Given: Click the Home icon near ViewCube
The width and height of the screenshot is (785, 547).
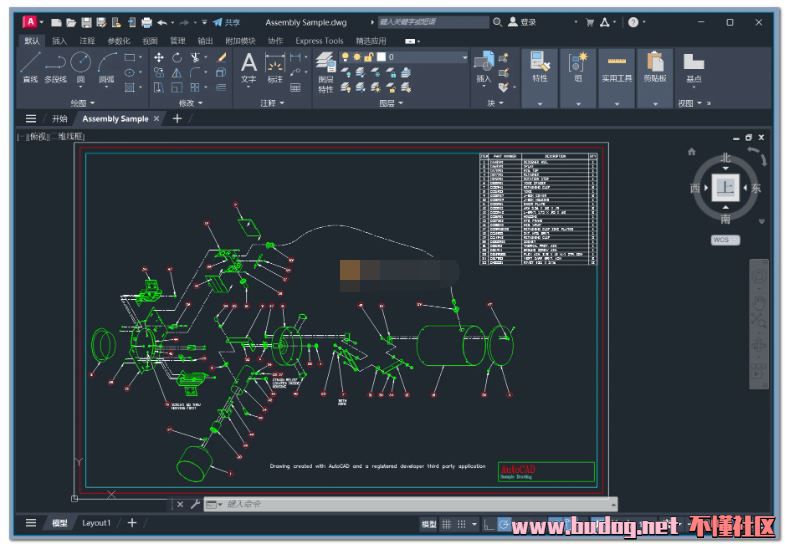Looking at the screenshot, I should (x=692, y=152).
